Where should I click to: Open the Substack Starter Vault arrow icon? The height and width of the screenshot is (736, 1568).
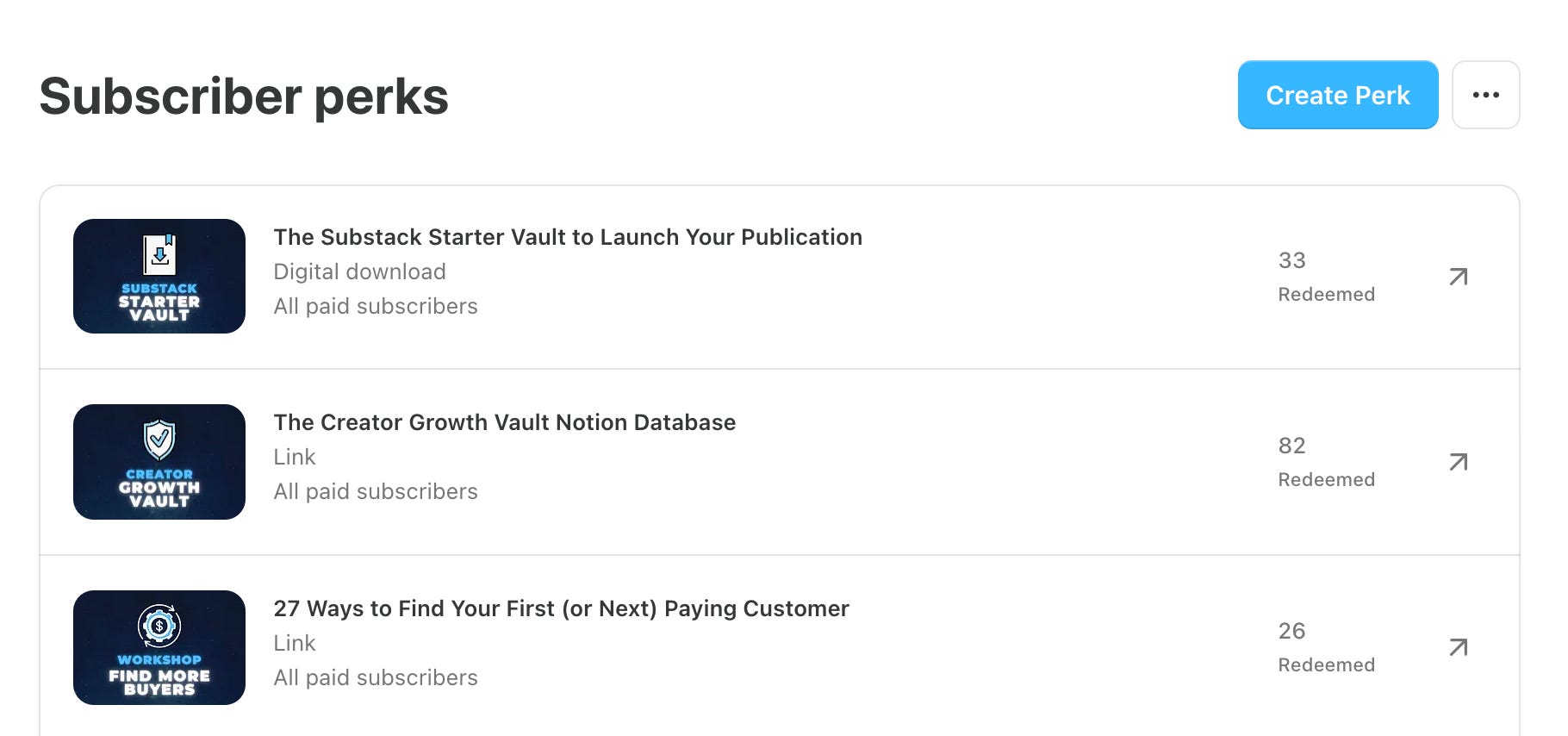coord(1458,277)
